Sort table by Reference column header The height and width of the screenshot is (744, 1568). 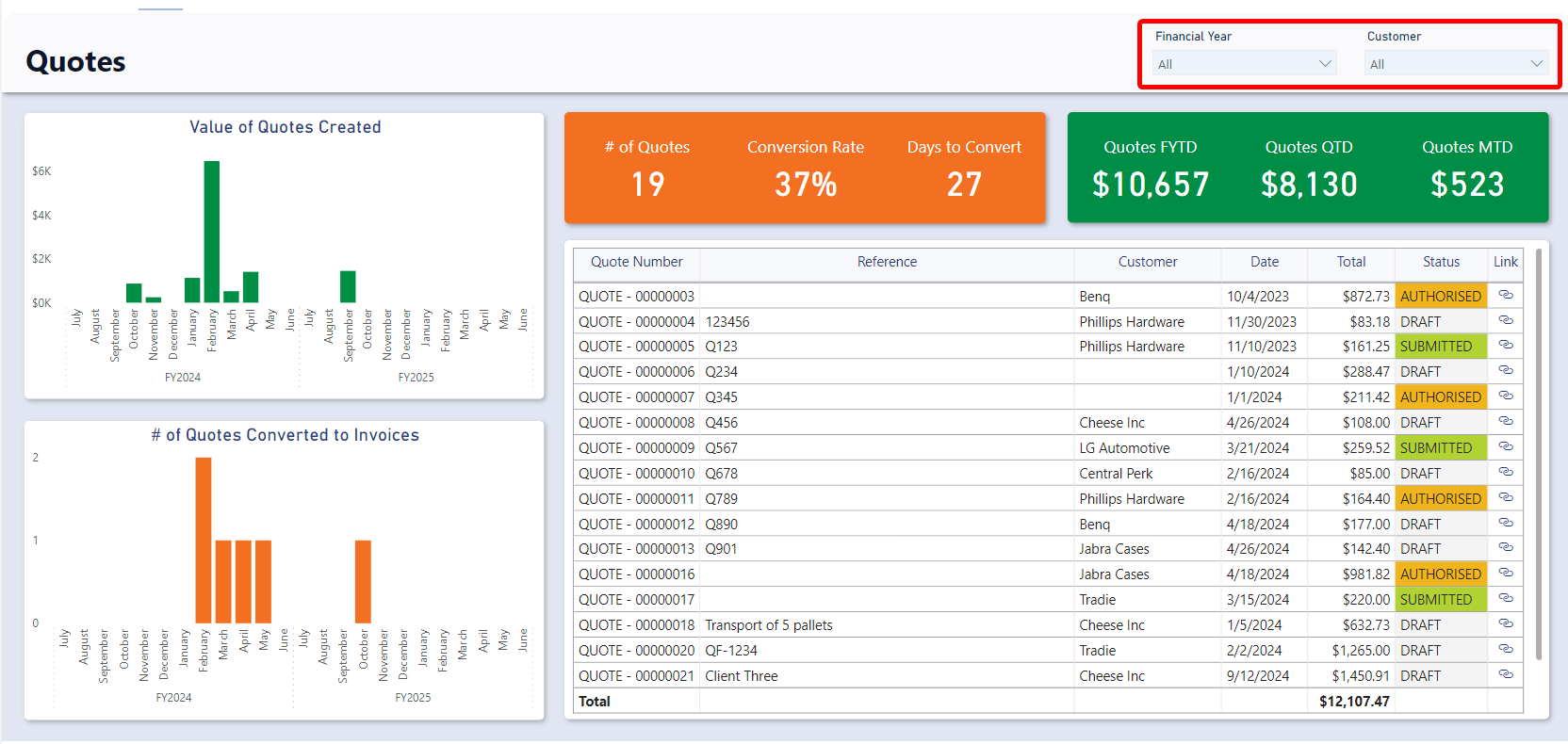[887, 262]
